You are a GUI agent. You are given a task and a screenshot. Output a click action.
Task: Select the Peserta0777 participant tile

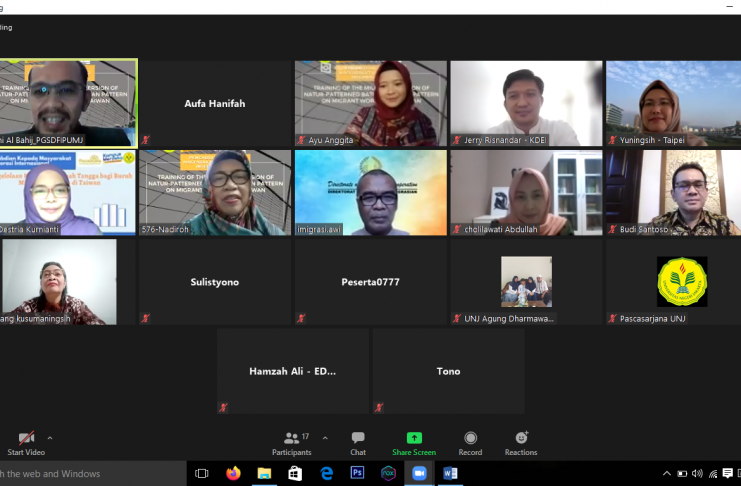[x=370, y=282]
